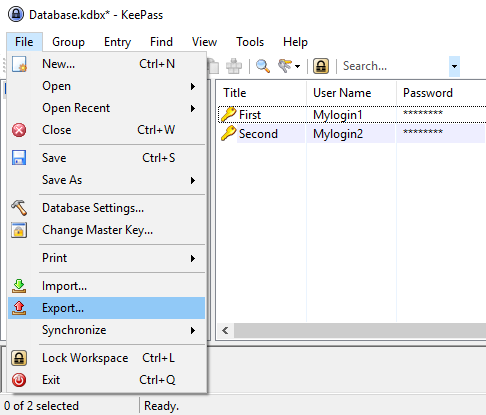Click the hammer icon for Database Settings
The width and height of the screenshot is (486, 415).
(19, 208)
